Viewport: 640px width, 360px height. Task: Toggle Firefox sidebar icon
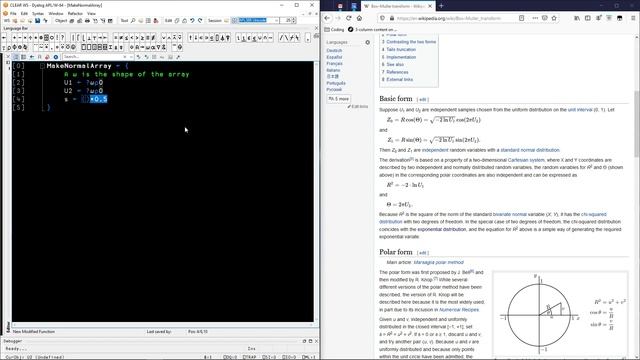[x=588, y=18]
